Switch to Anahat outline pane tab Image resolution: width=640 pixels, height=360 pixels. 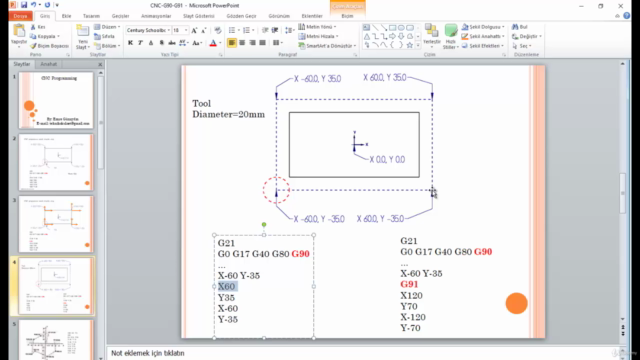pyautogui.click(x=49, y=64)
